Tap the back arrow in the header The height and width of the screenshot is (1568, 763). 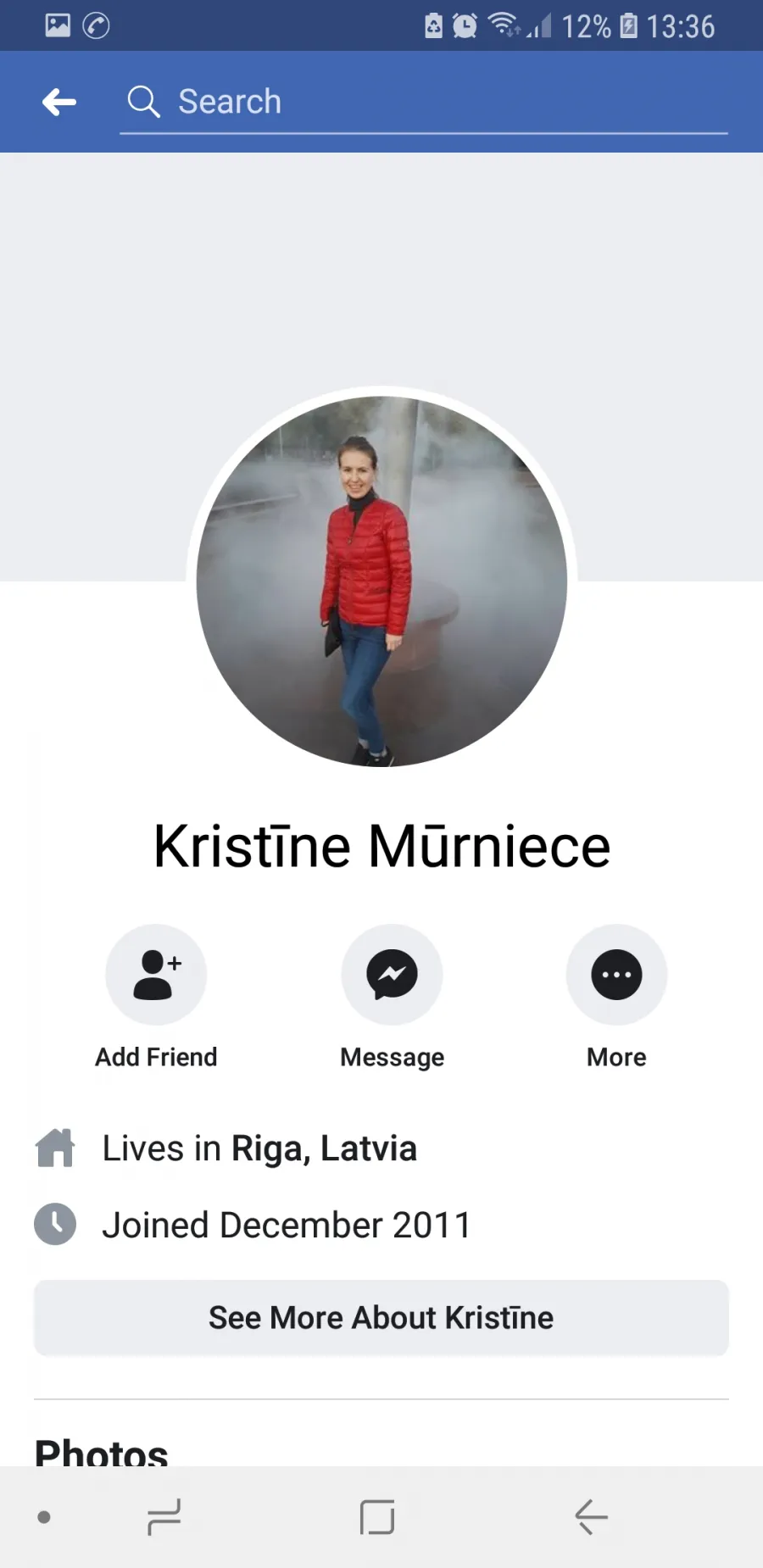tap(59, 102)
